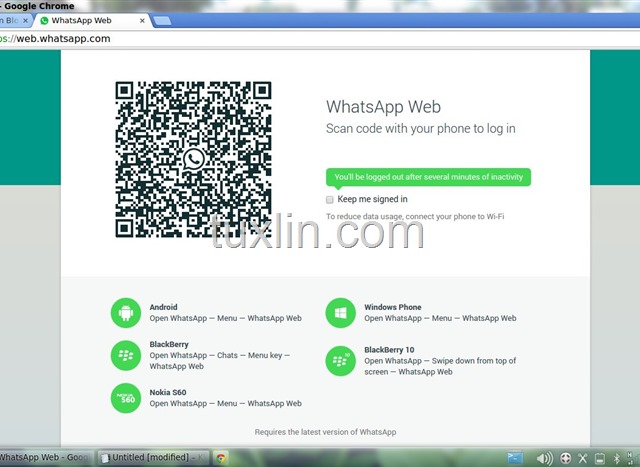Click the Chrome icon in the taskbar
Screen dimensions: 640x467
[x=221, y=458]
